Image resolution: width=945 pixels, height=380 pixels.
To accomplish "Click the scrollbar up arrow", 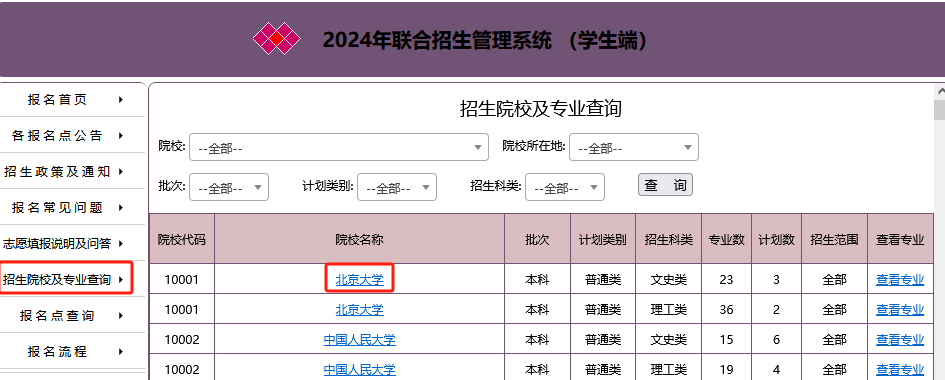I will 940,91.
